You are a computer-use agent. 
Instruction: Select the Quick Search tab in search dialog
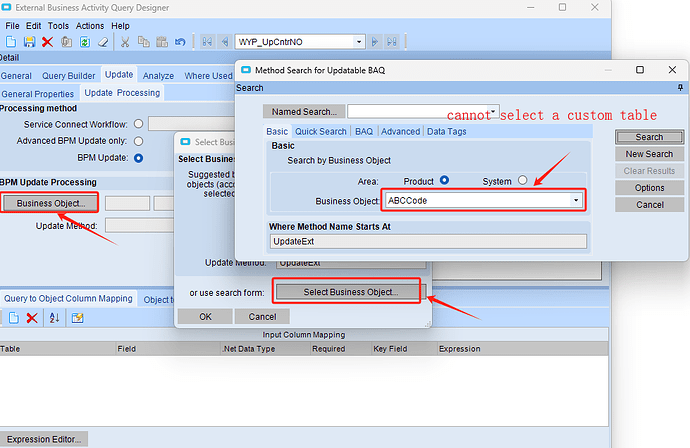point(321,131)
